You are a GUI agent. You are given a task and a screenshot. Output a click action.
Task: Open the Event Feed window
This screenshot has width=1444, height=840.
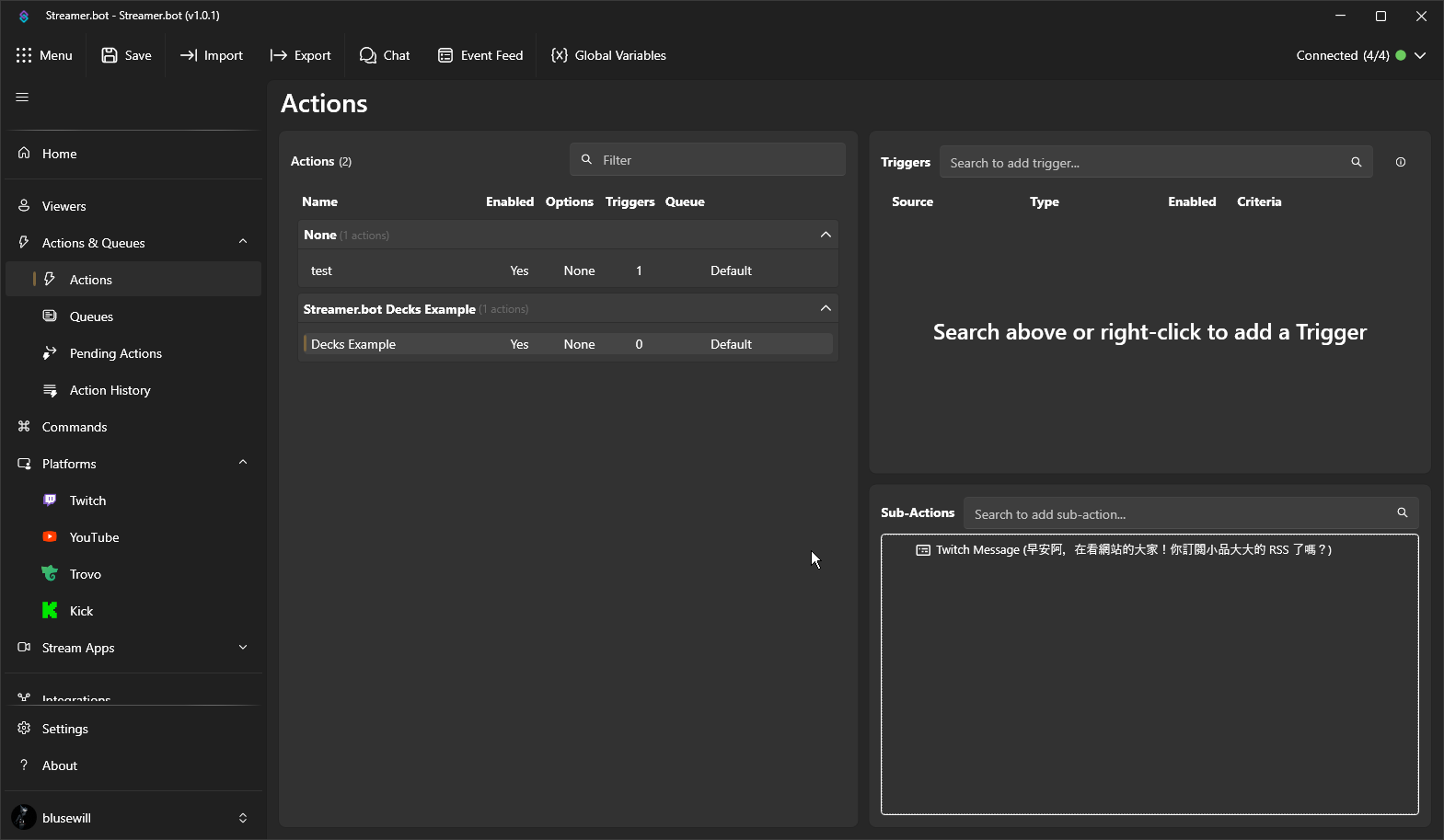(480, 55)
